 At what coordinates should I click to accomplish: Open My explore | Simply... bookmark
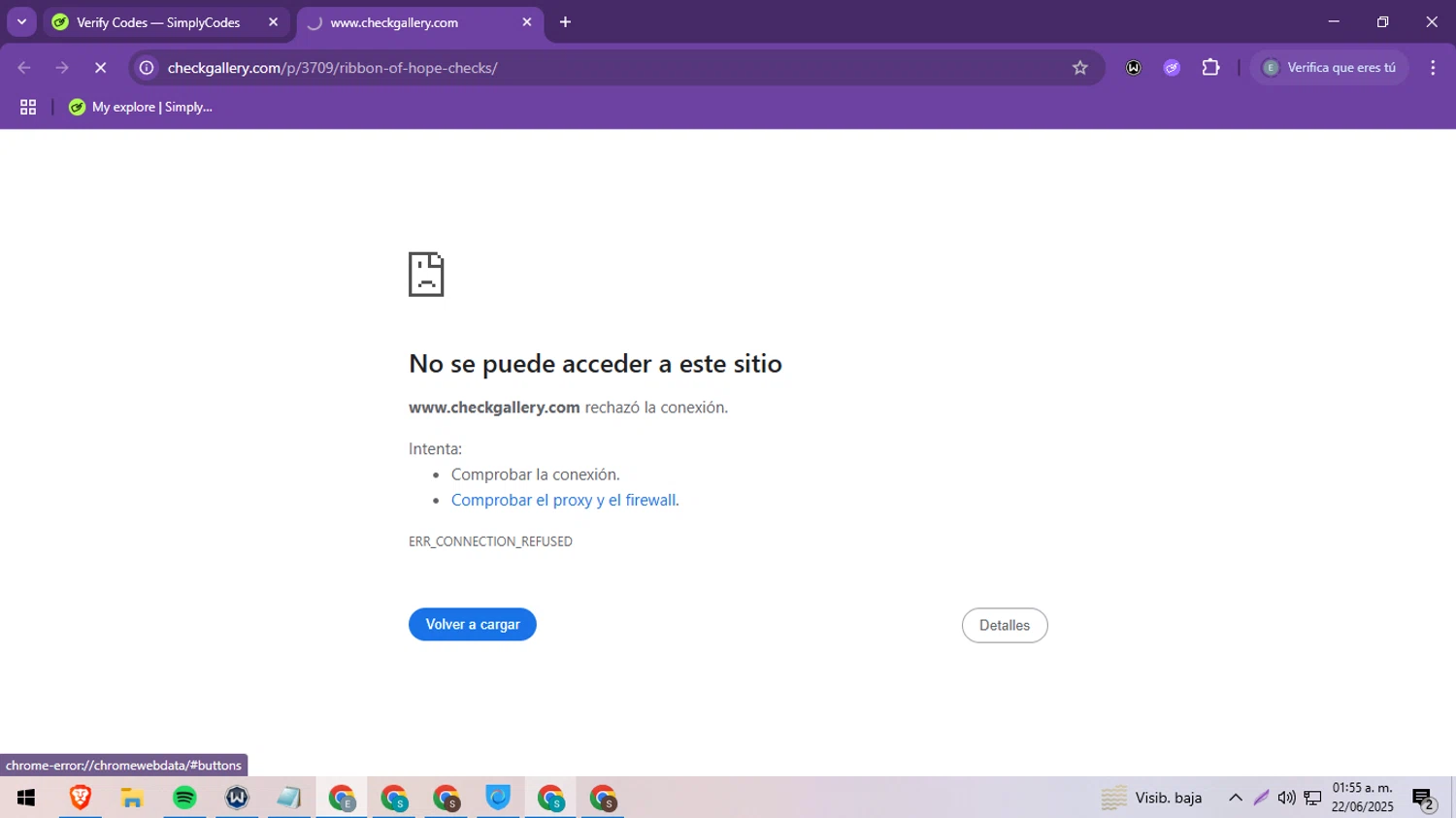[141, 108]
